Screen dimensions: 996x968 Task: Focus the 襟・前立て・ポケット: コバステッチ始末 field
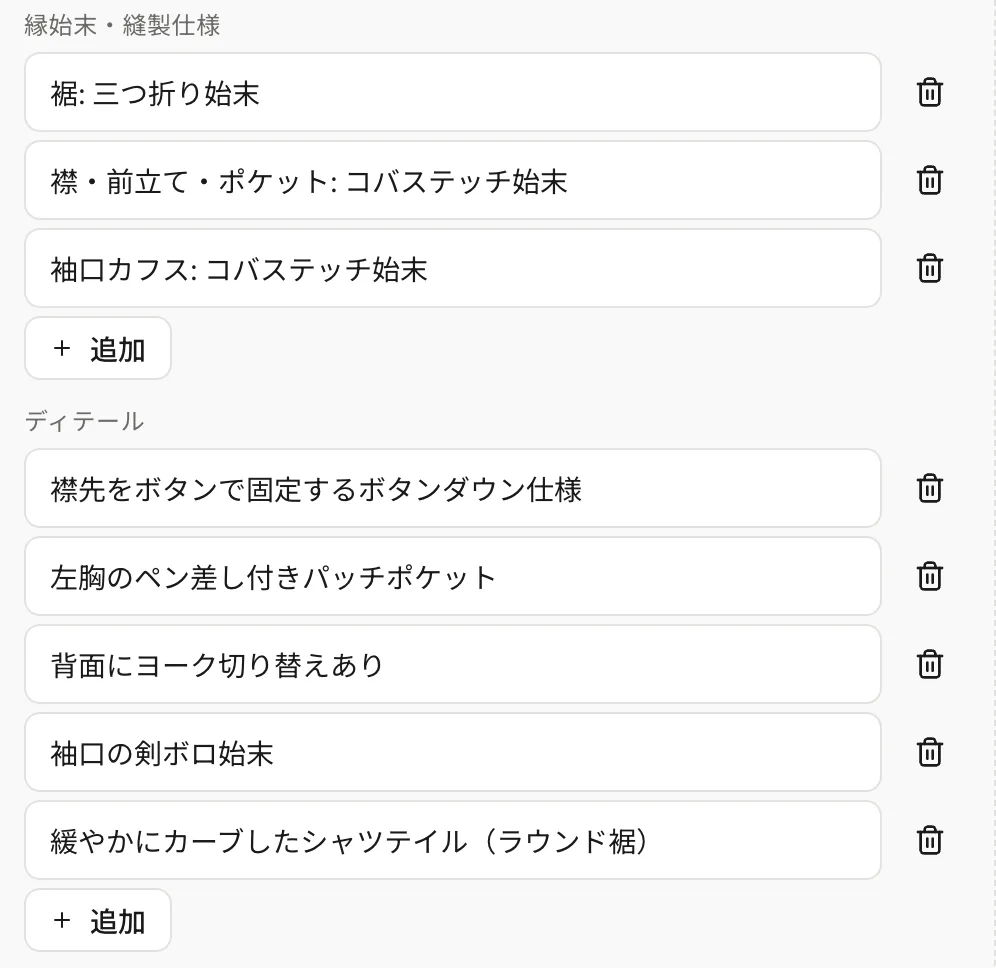[453, 180]
